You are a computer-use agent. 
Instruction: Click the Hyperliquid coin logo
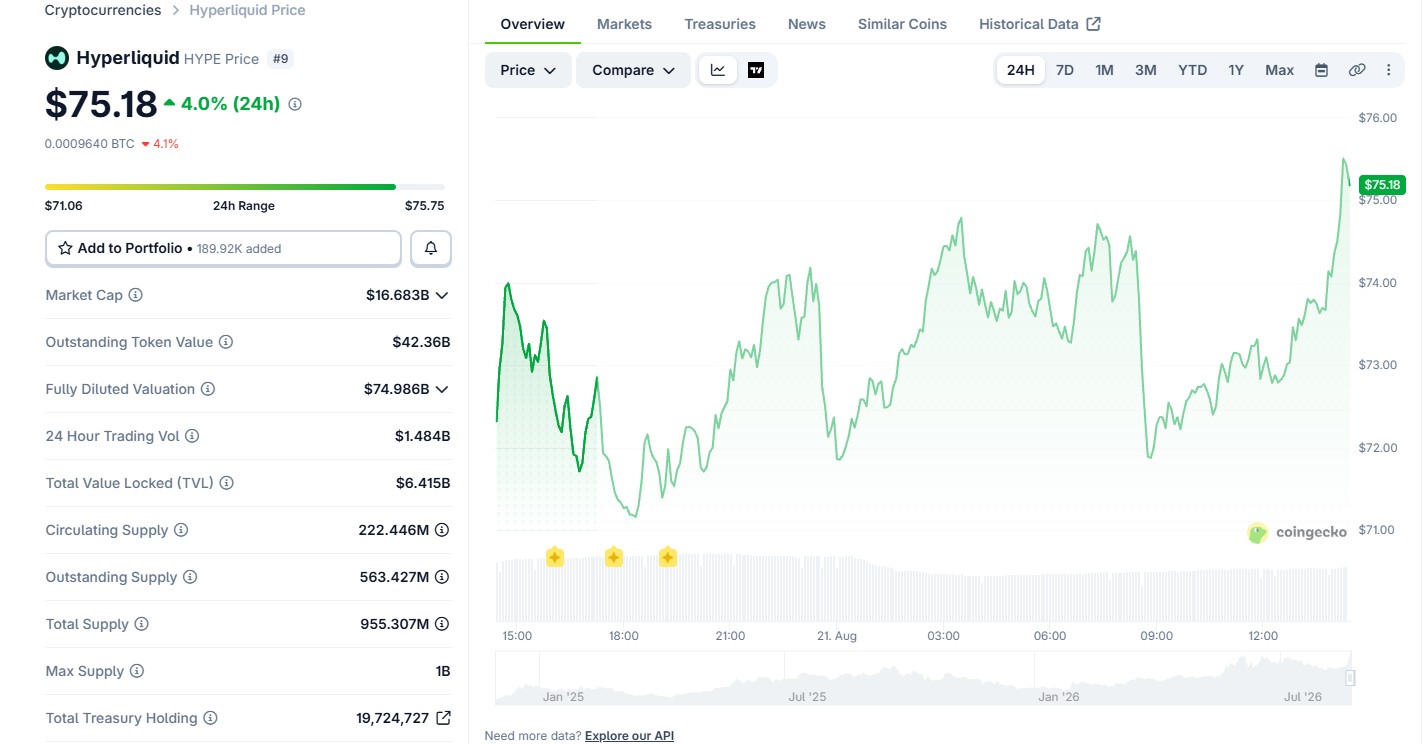[57, 58]
